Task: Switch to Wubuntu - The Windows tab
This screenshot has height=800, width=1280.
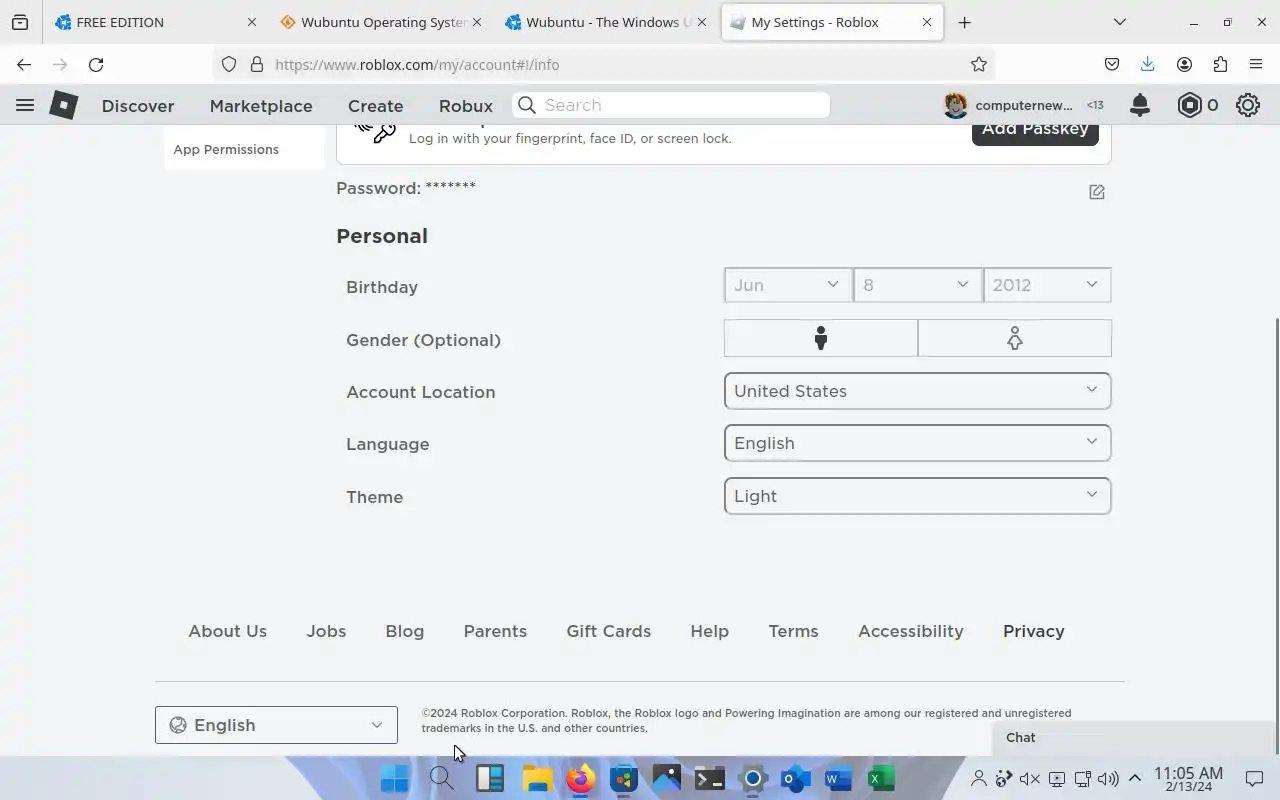Action: pos(605,22)
